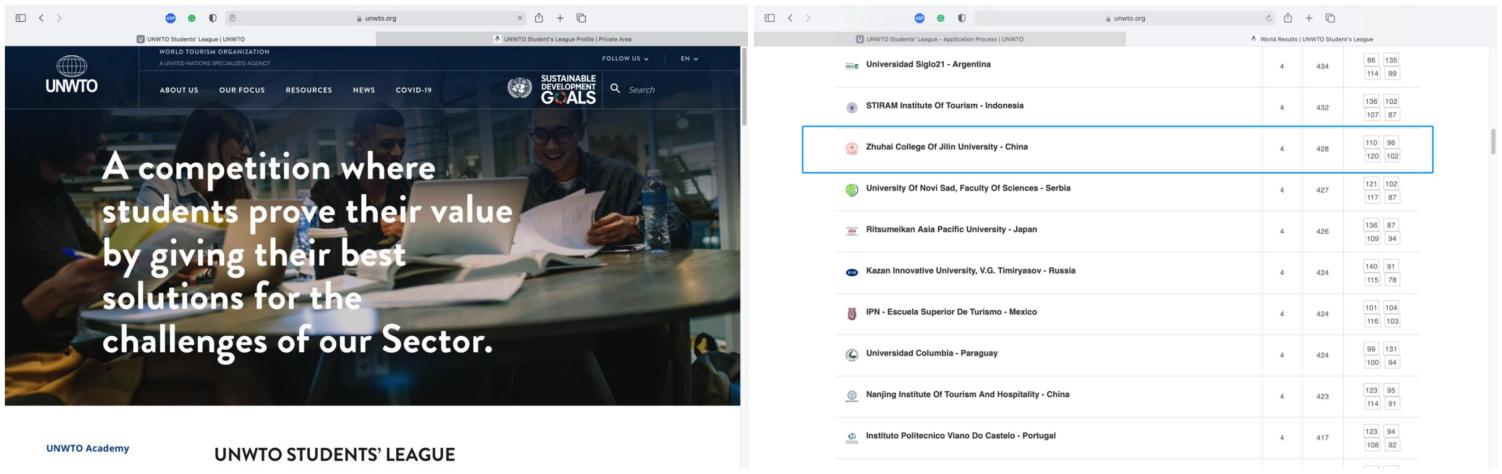This screenshot has height=474, width=1502.
Task: Go forward in the left Safari window
Action: (x=59, y=18)
